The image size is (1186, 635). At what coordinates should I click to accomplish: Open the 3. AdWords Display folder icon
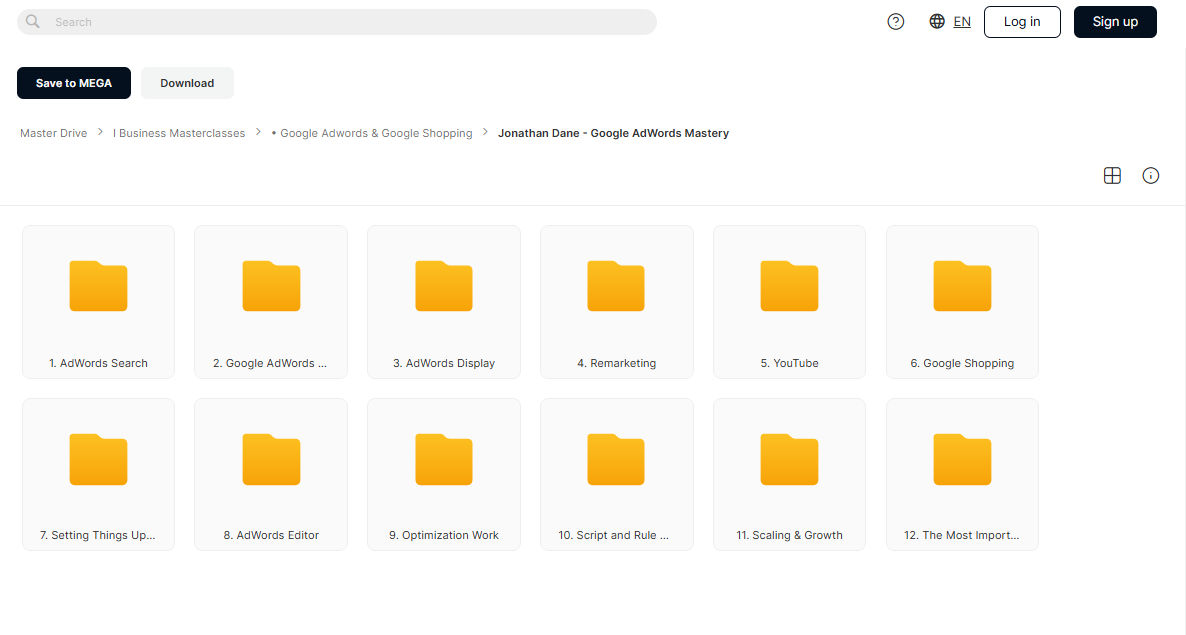point(444,286)
